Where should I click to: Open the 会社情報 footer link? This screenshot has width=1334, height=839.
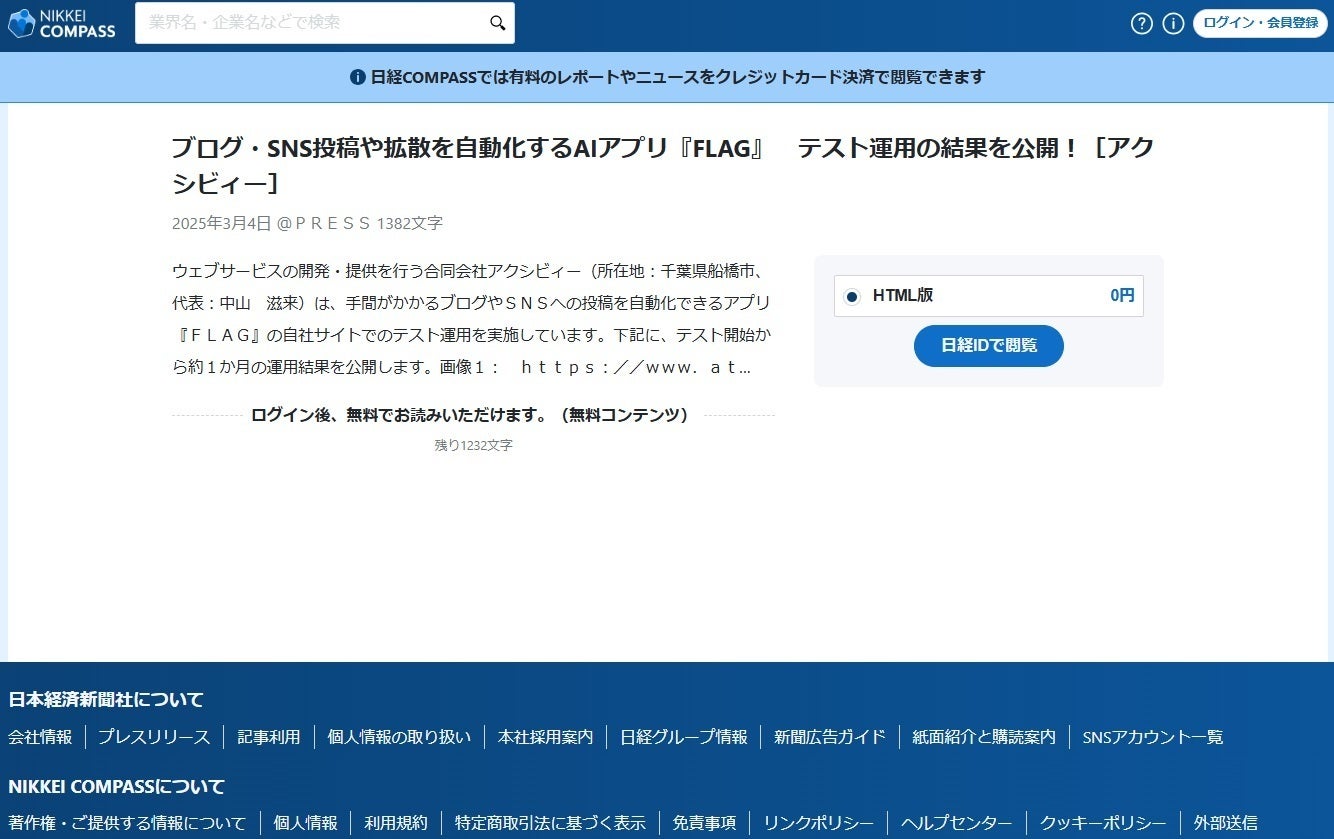click(x=40, y=737)
